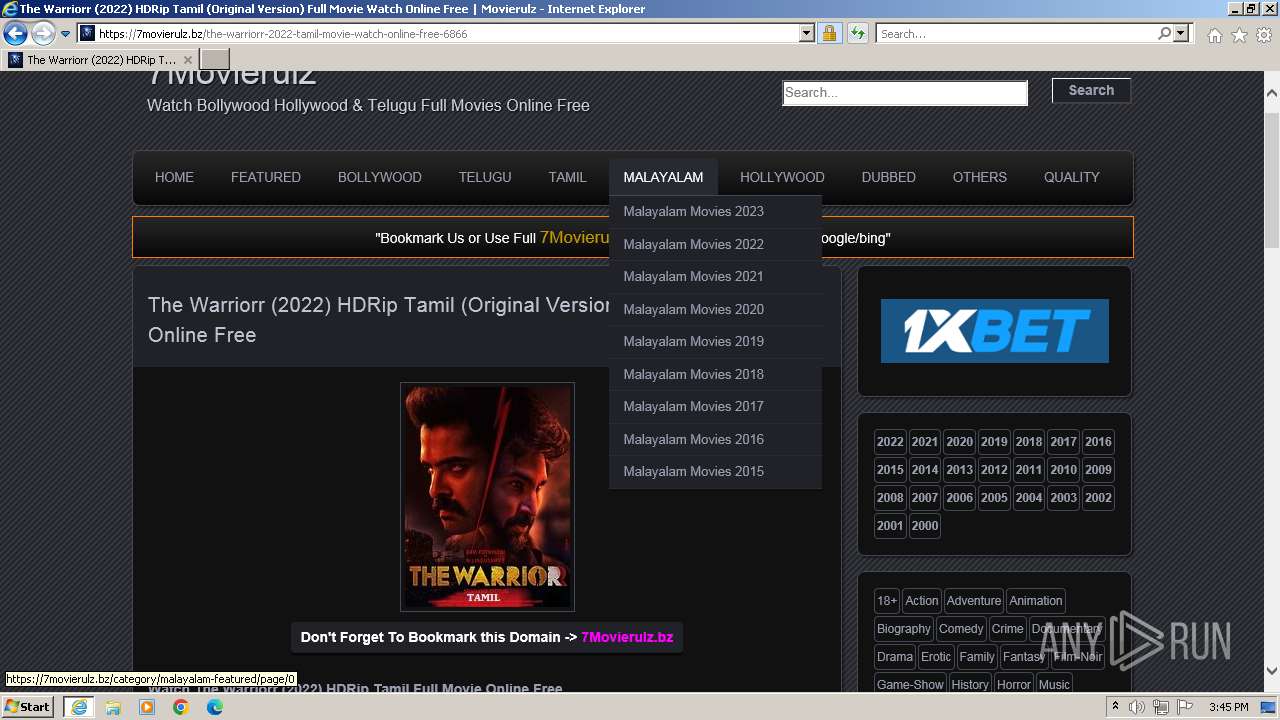Open the Edge taskbar icon

[x=215, y=707]
